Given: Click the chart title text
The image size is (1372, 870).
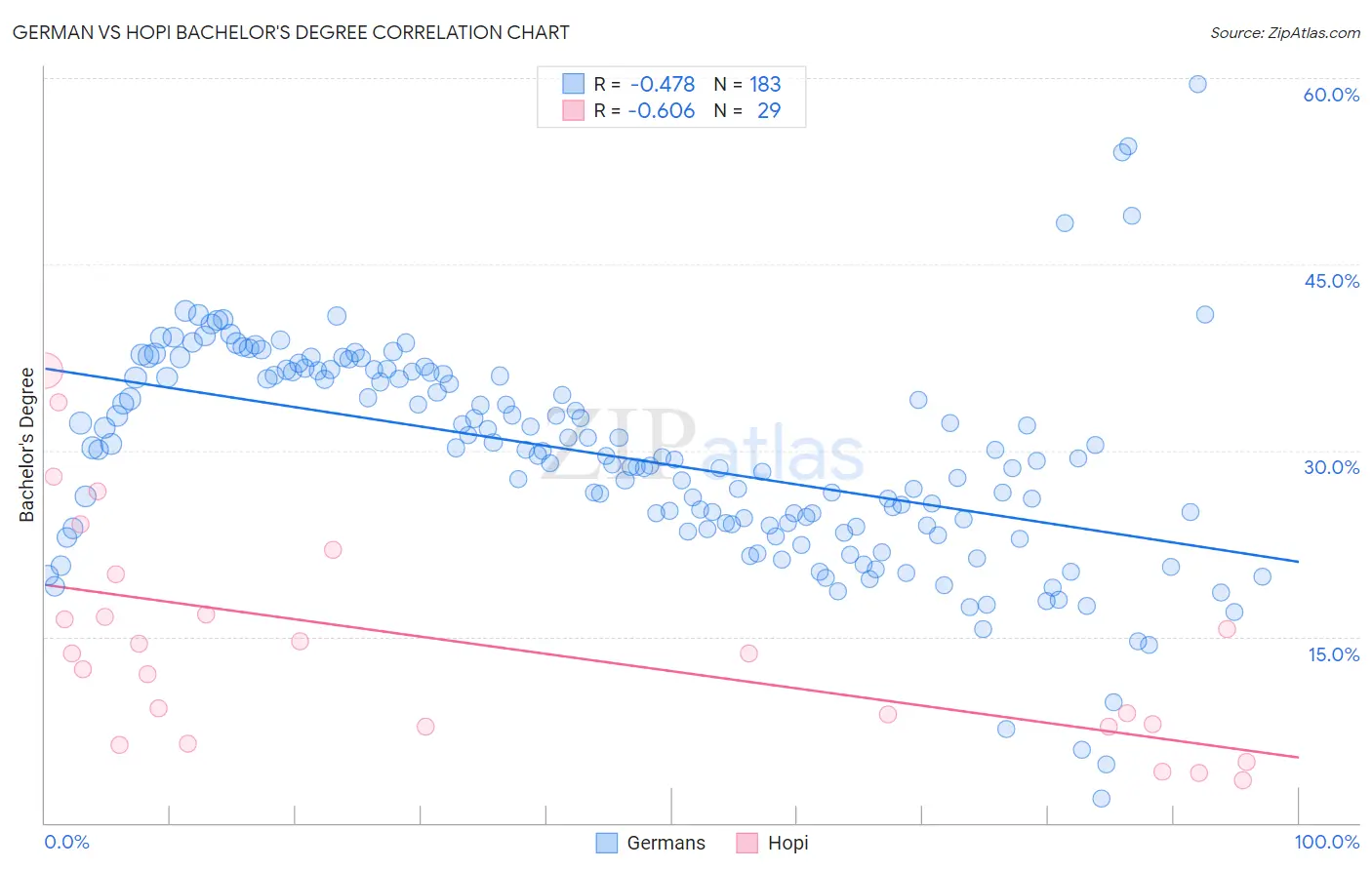Looking at the screenshot, I should 291,32.
